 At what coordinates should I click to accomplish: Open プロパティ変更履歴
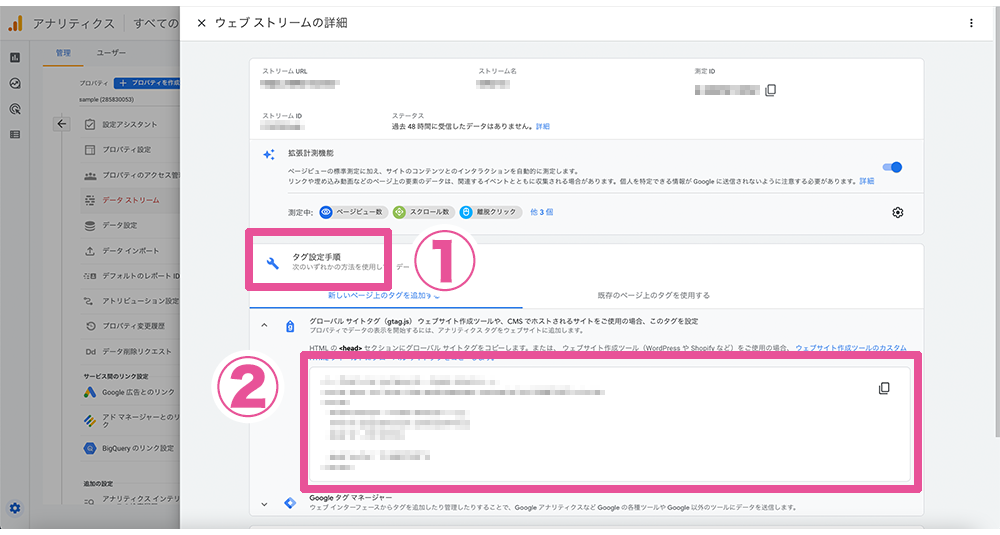tap(133, 326)
